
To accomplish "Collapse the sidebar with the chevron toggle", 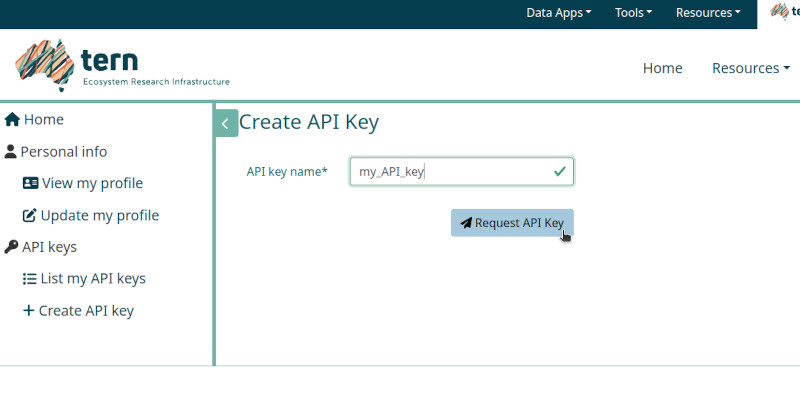I will pos(226,123).
